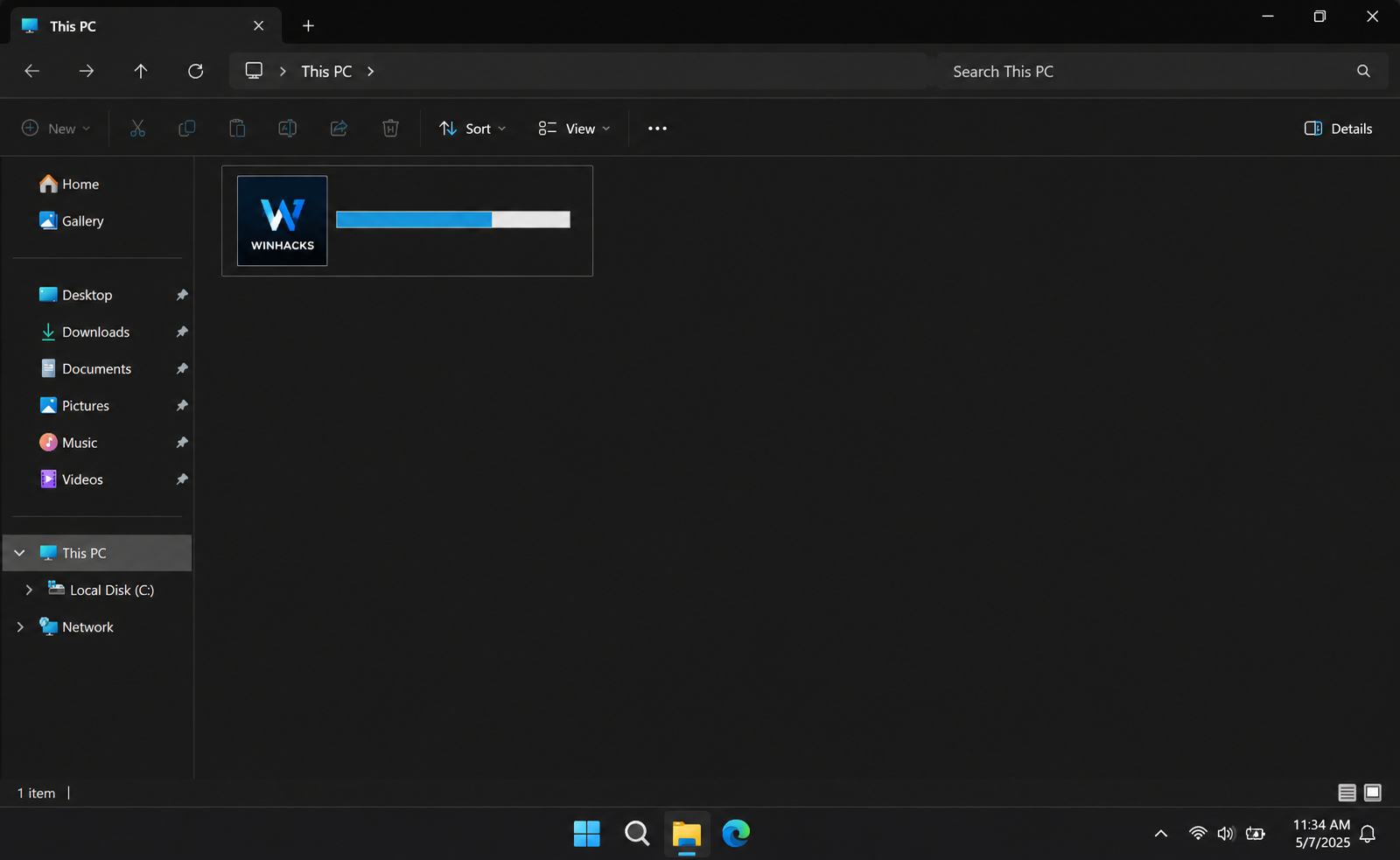Image resolution: width=1400 pixels, height=860 pixels.
Task: Go back with the left arrow
Action: [32, 71]
